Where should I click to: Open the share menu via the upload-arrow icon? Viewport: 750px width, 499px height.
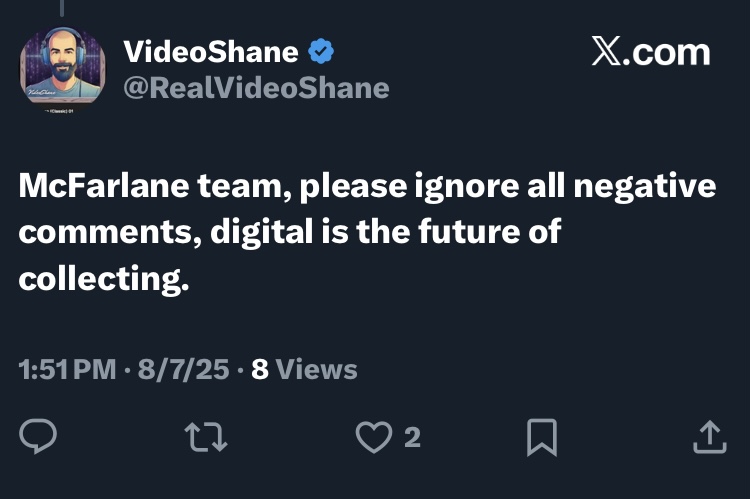point(708,437)
